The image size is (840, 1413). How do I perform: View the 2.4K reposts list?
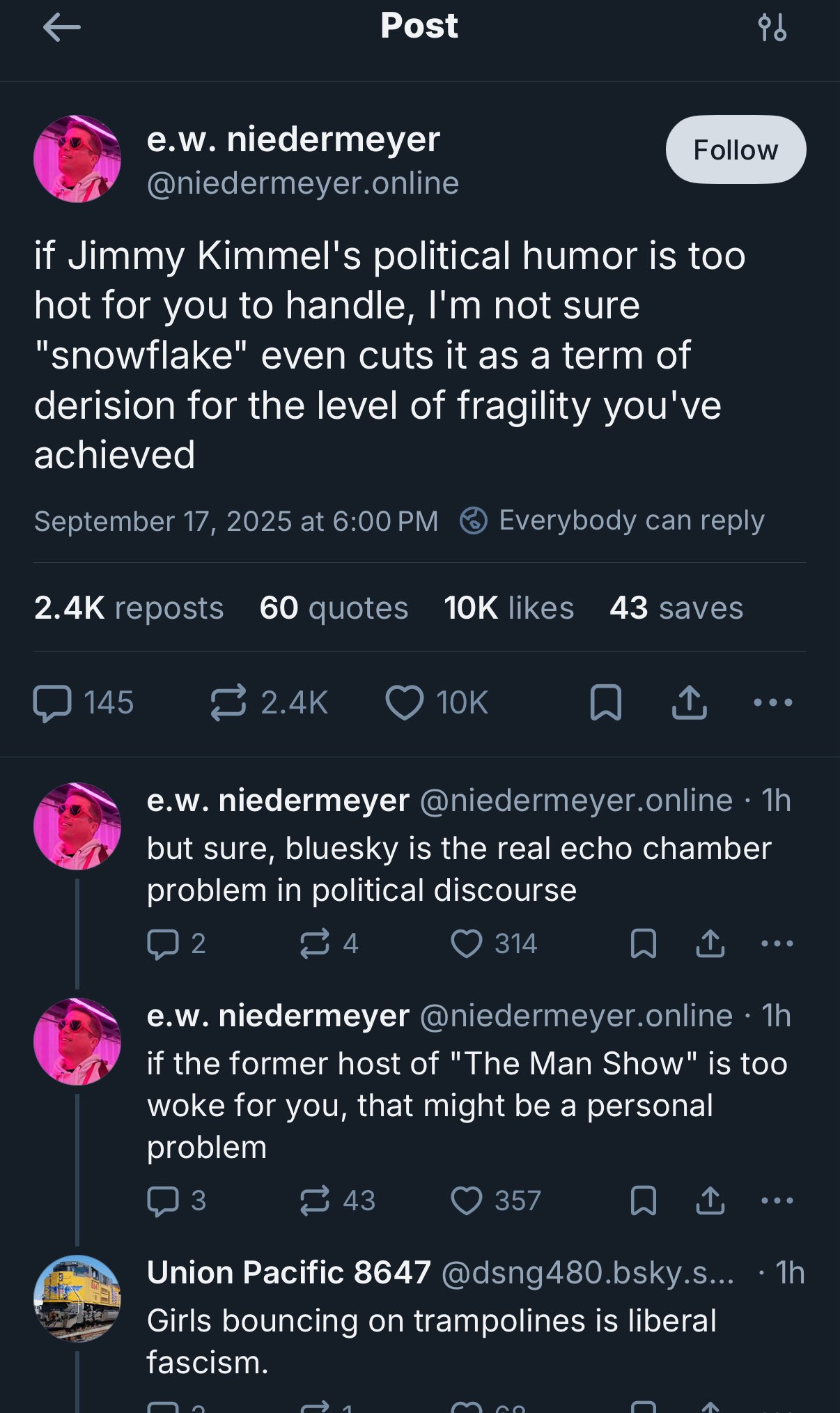(129, 608)
